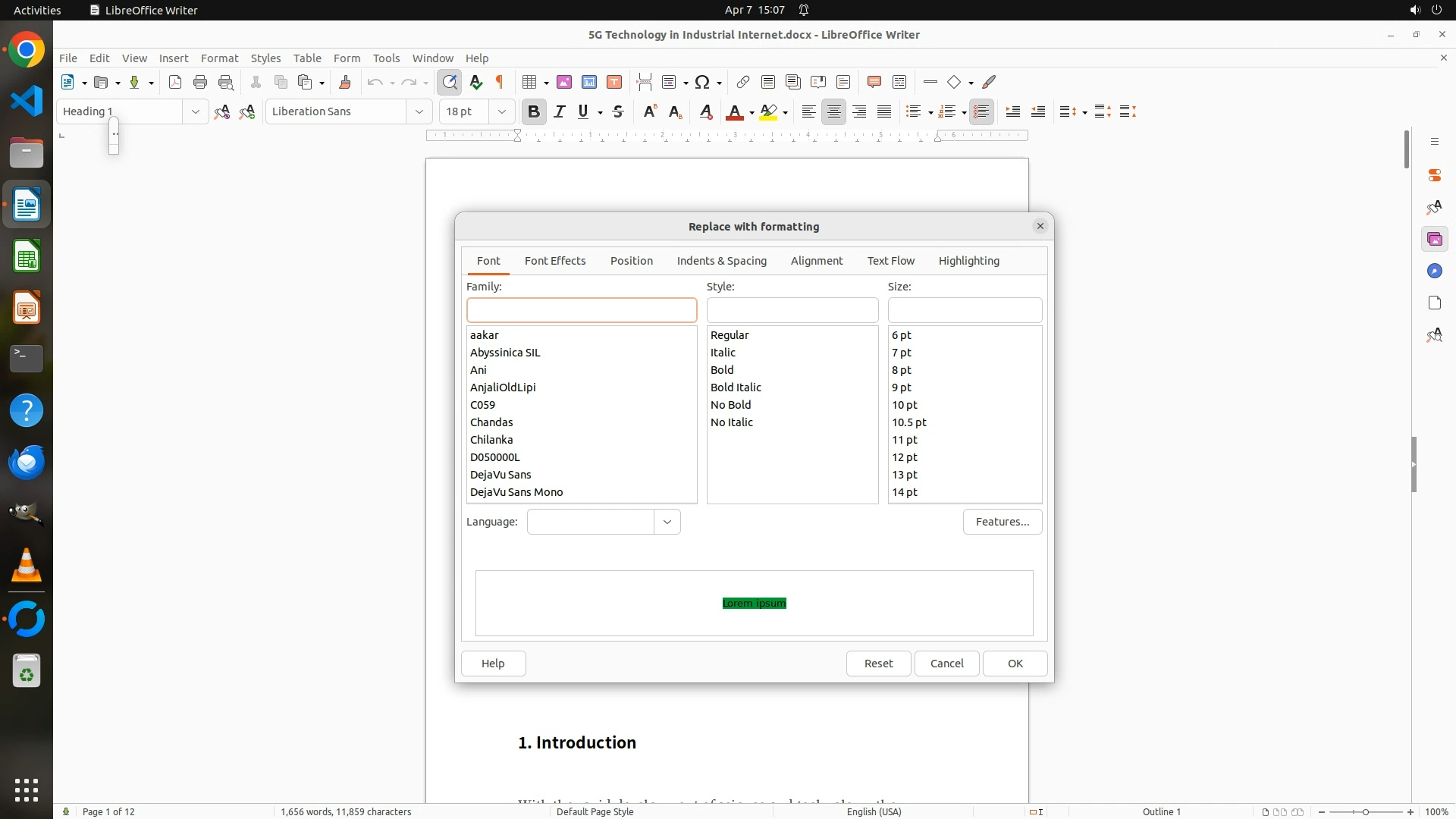1456x819 pixels.
Task: Toggle Bold formatting button
Action: click(534, 111)
